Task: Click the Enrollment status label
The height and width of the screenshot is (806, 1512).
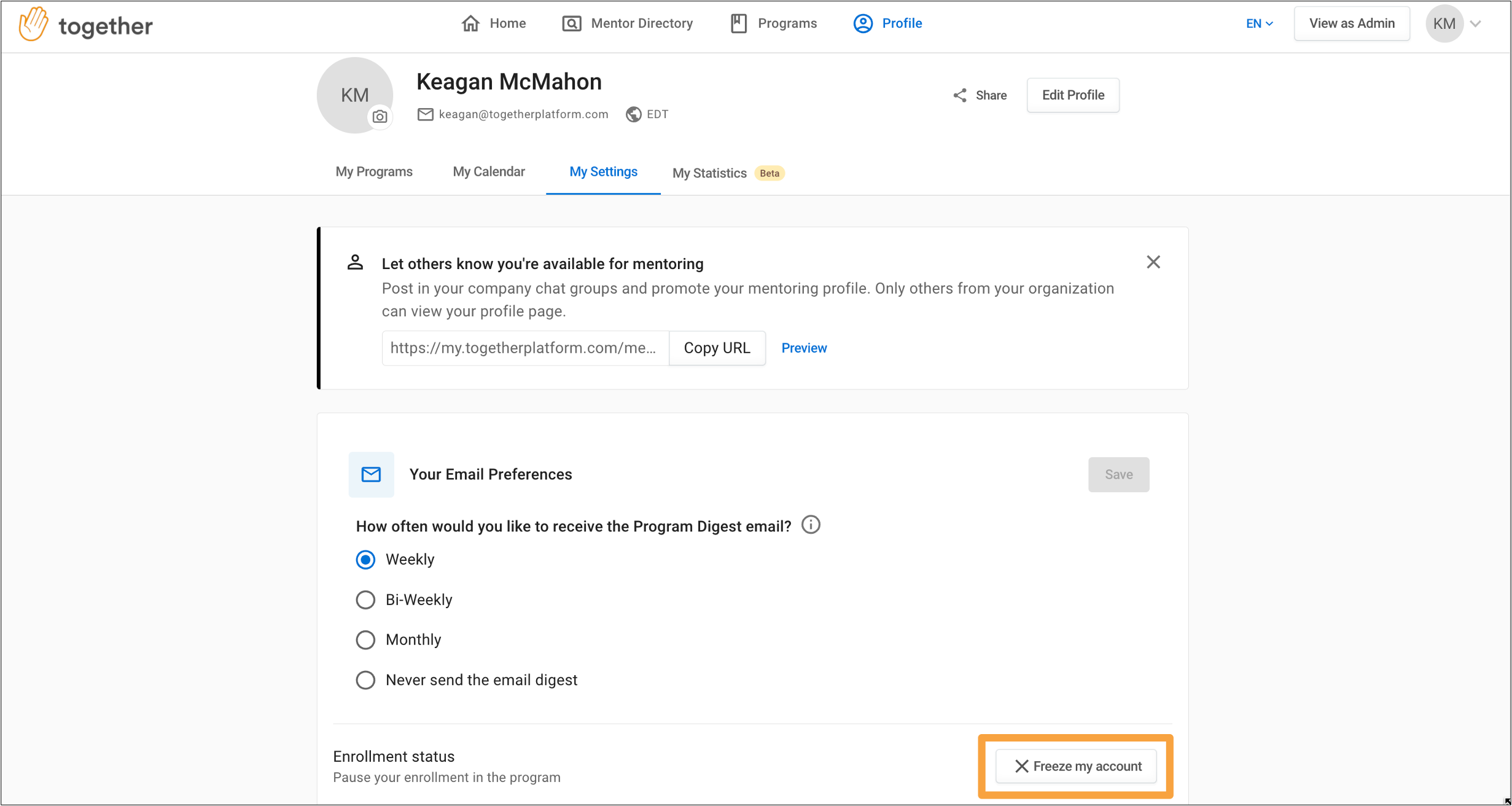Action: [394, 757]
